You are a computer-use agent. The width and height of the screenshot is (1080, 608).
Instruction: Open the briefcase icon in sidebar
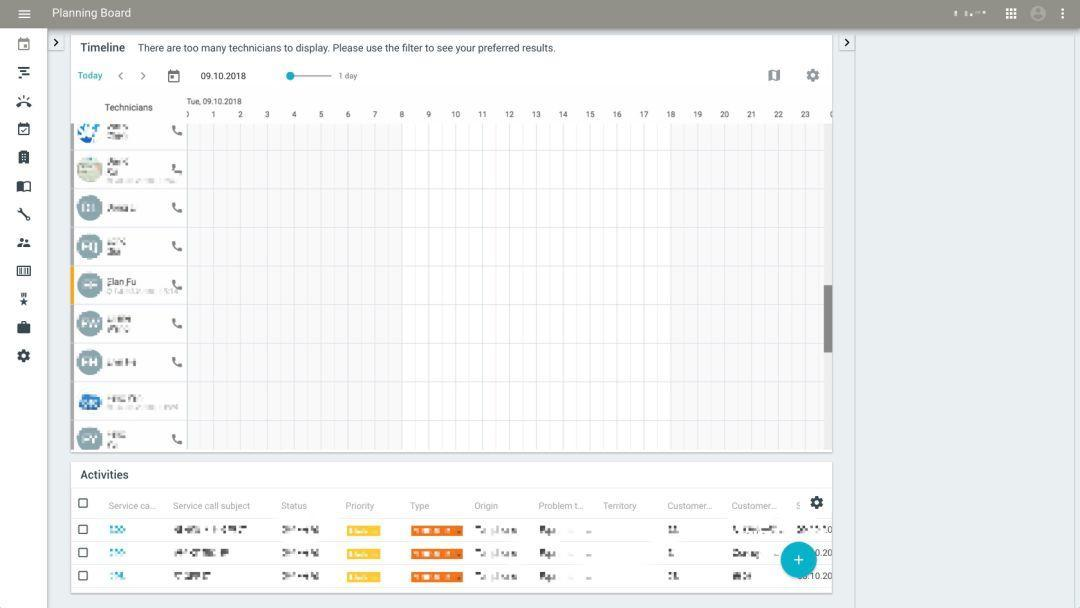(23, 328)
